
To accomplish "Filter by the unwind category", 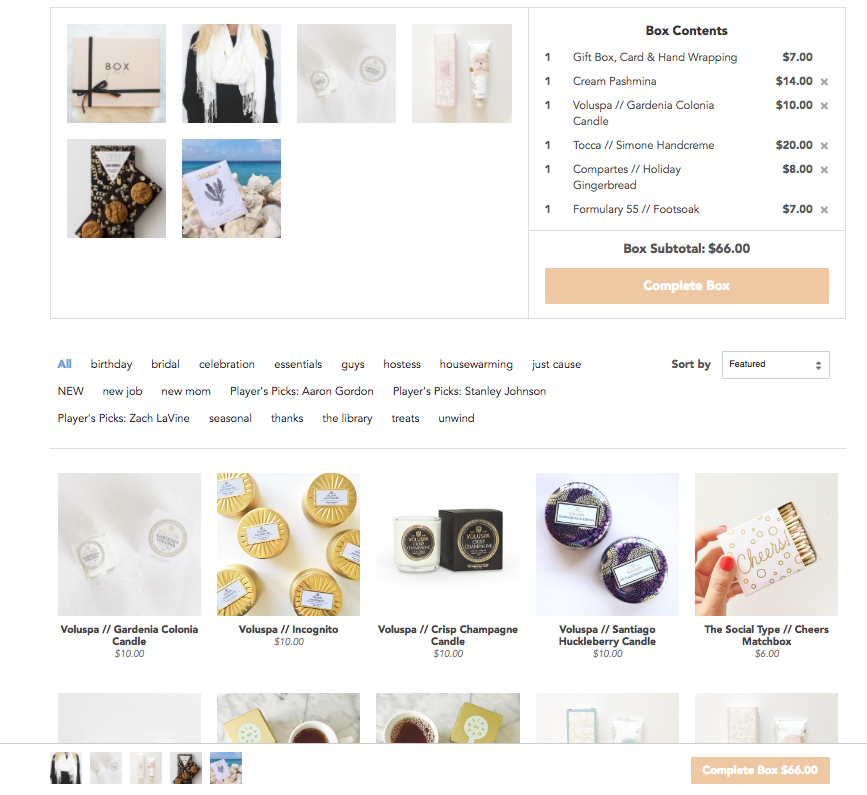I will tap(456, 419).
